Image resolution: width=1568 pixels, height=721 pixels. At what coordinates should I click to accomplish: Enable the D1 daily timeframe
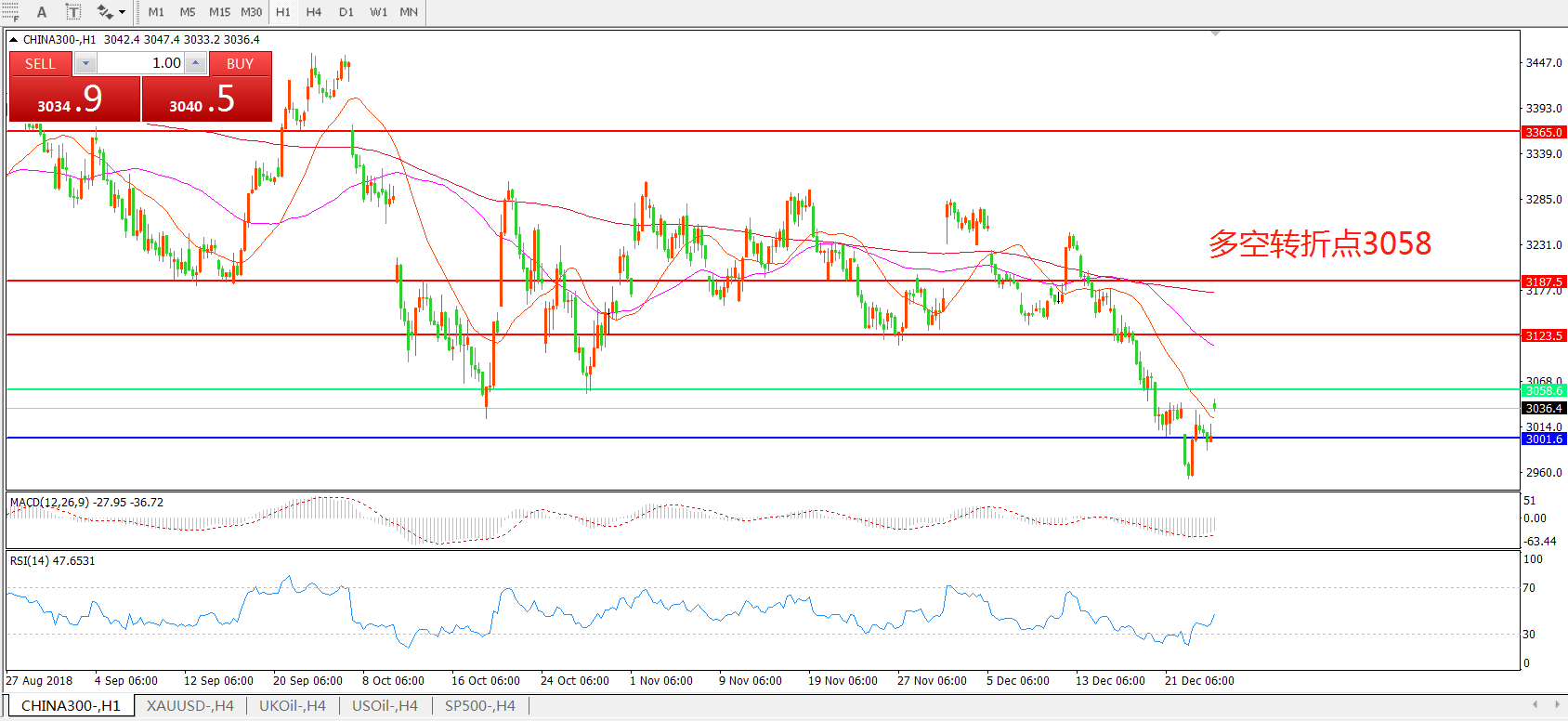346,12
